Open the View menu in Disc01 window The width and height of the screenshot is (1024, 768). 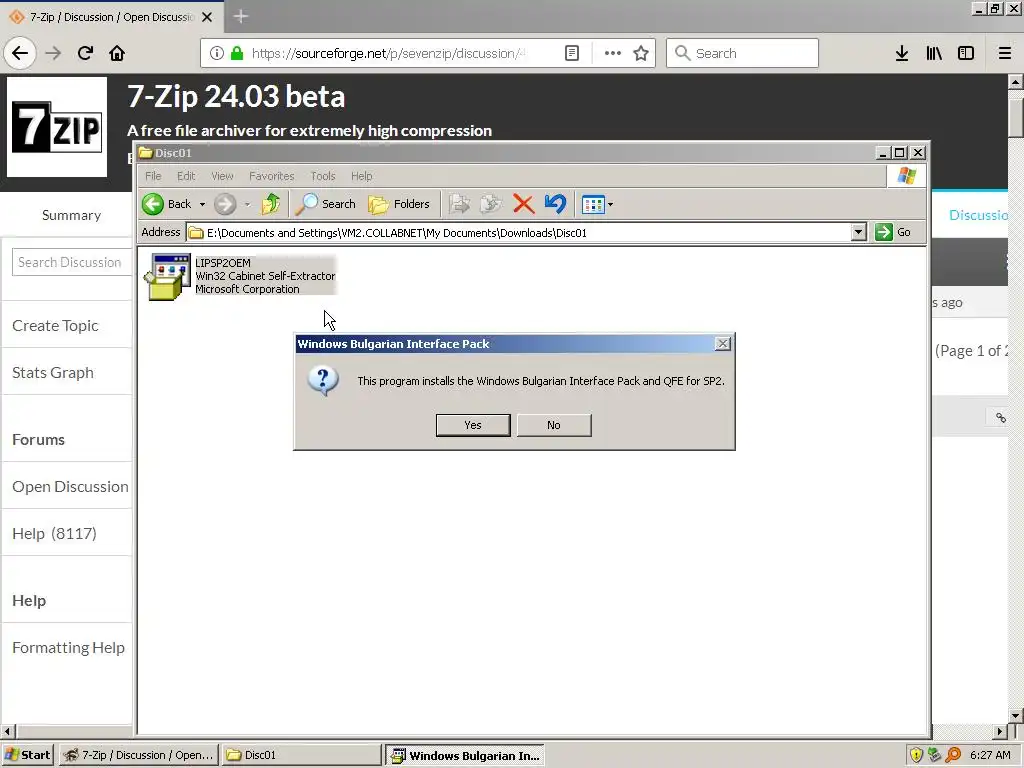click(222, 176)
